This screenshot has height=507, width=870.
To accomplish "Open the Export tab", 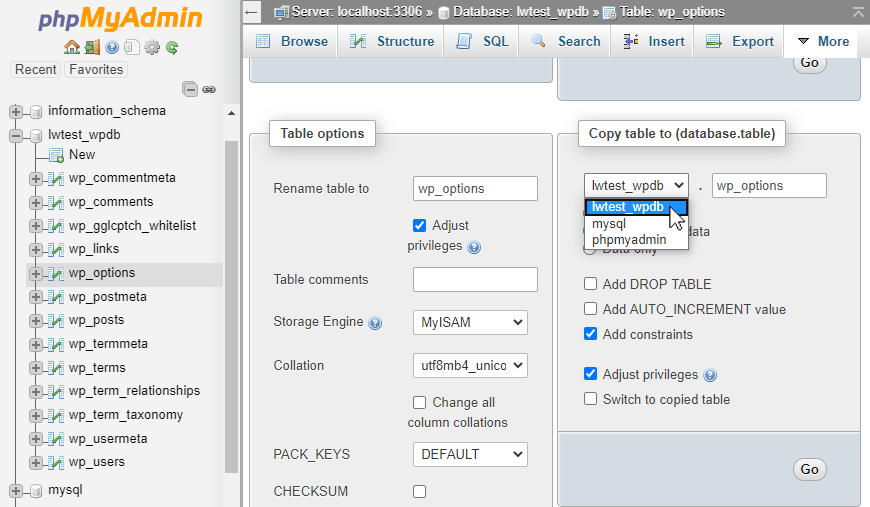I will click(739, 41).
